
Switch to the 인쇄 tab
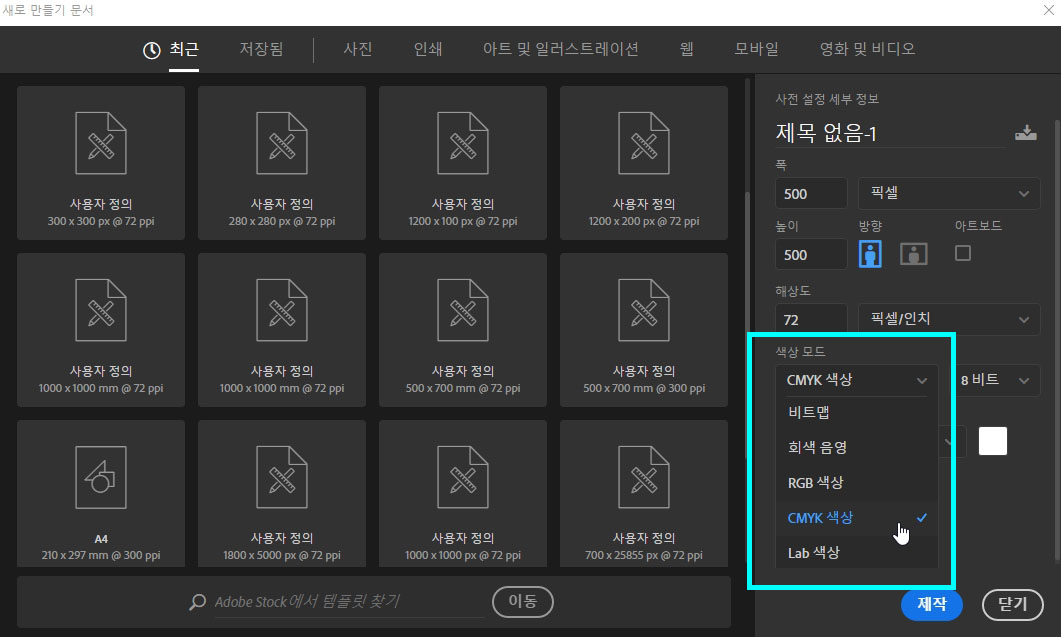tap(427, 47)
